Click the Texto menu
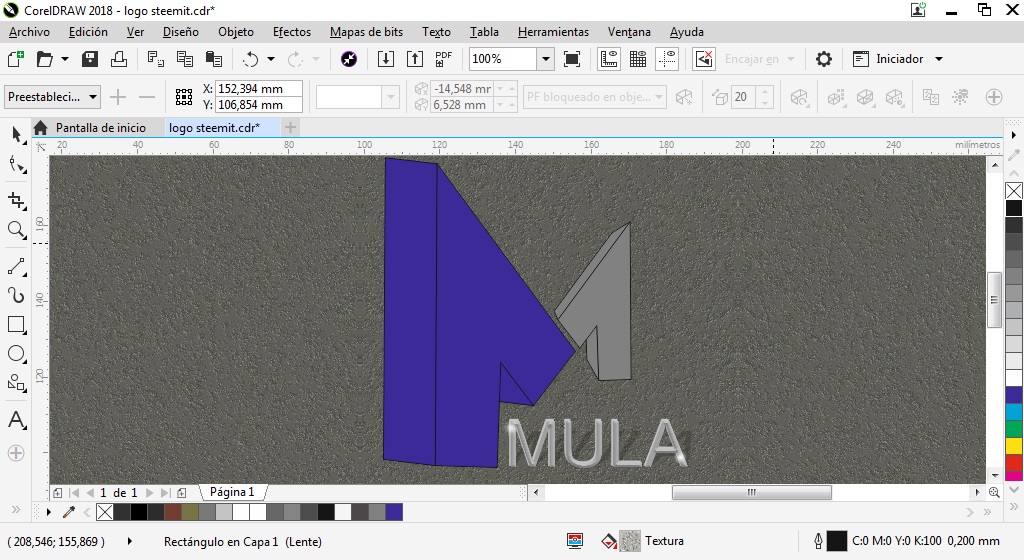Screen dimensions: 1024x560 [436, 32]
